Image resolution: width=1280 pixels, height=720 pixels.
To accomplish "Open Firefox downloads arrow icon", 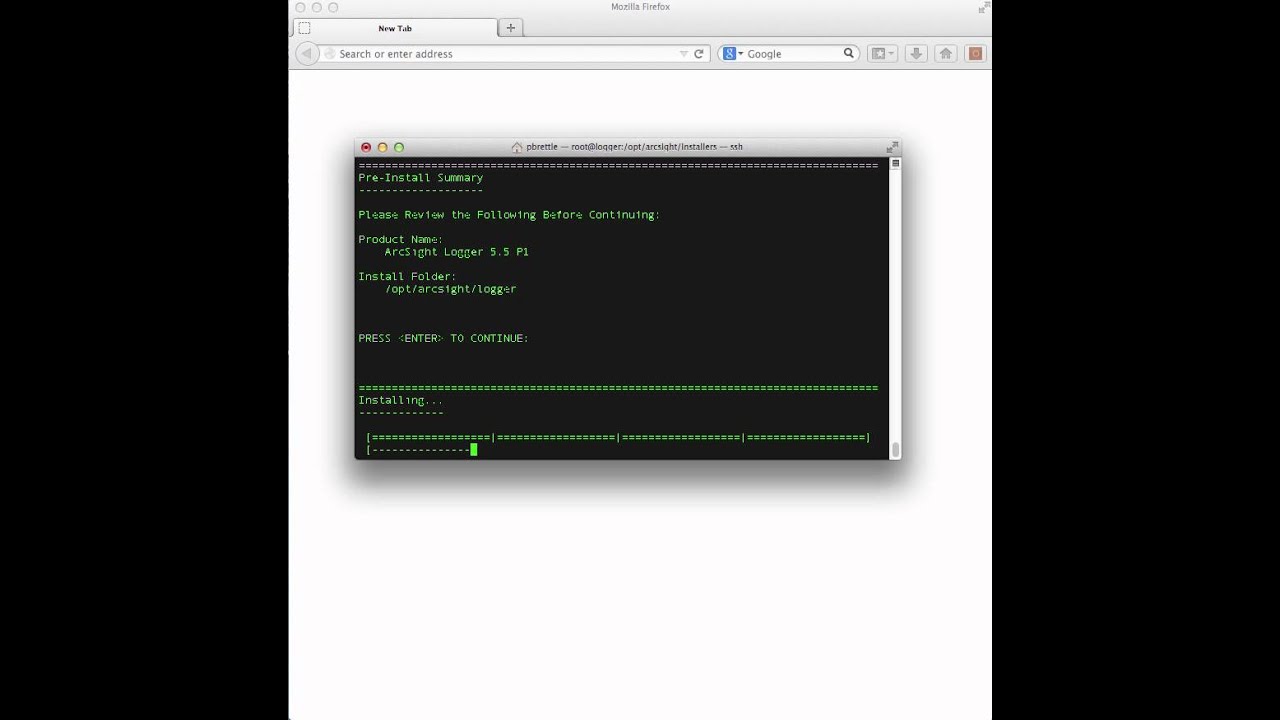I will tap(916, 54).
